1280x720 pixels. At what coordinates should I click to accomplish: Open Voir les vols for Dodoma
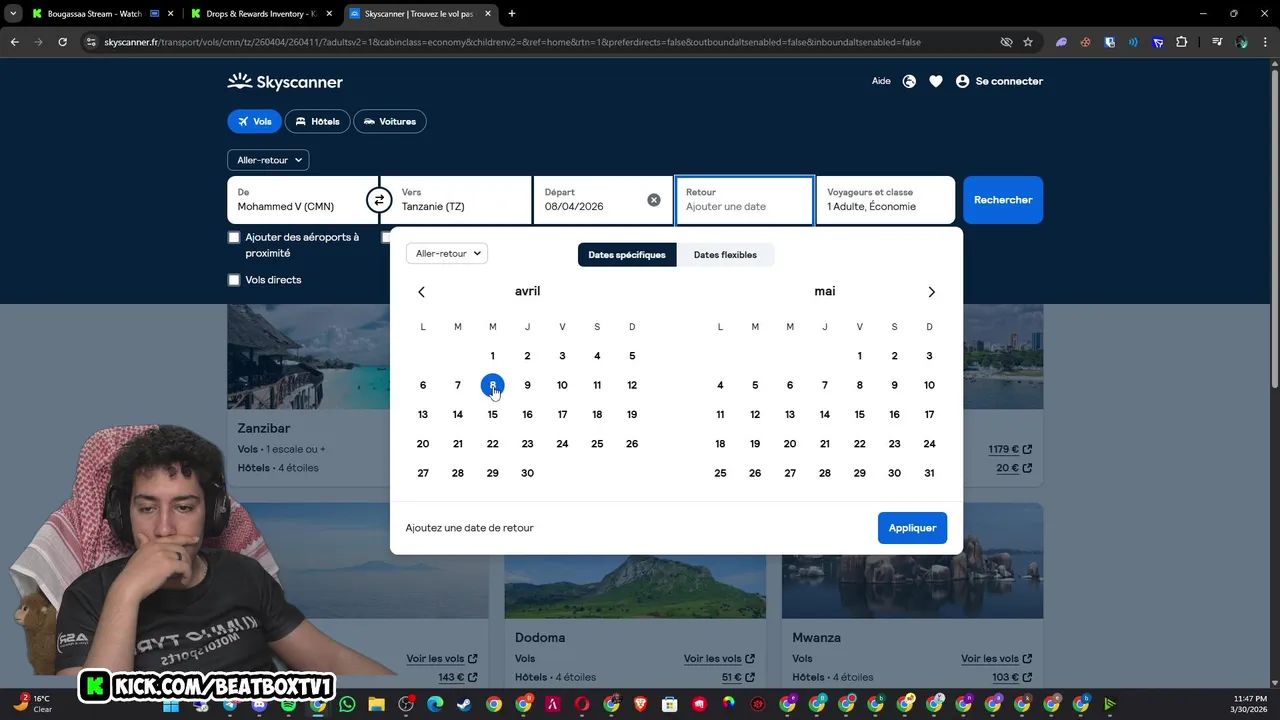click(x=719, y=658)
